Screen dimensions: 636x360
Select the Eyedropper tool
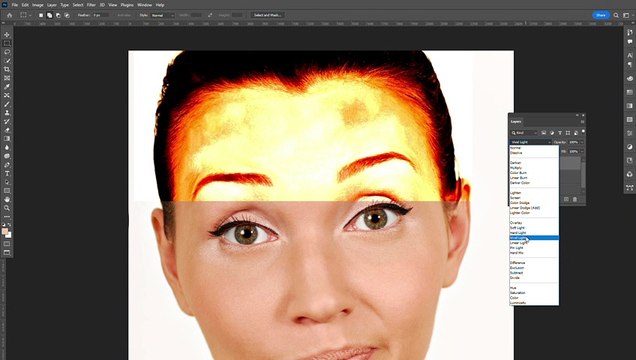coord(7,87)
